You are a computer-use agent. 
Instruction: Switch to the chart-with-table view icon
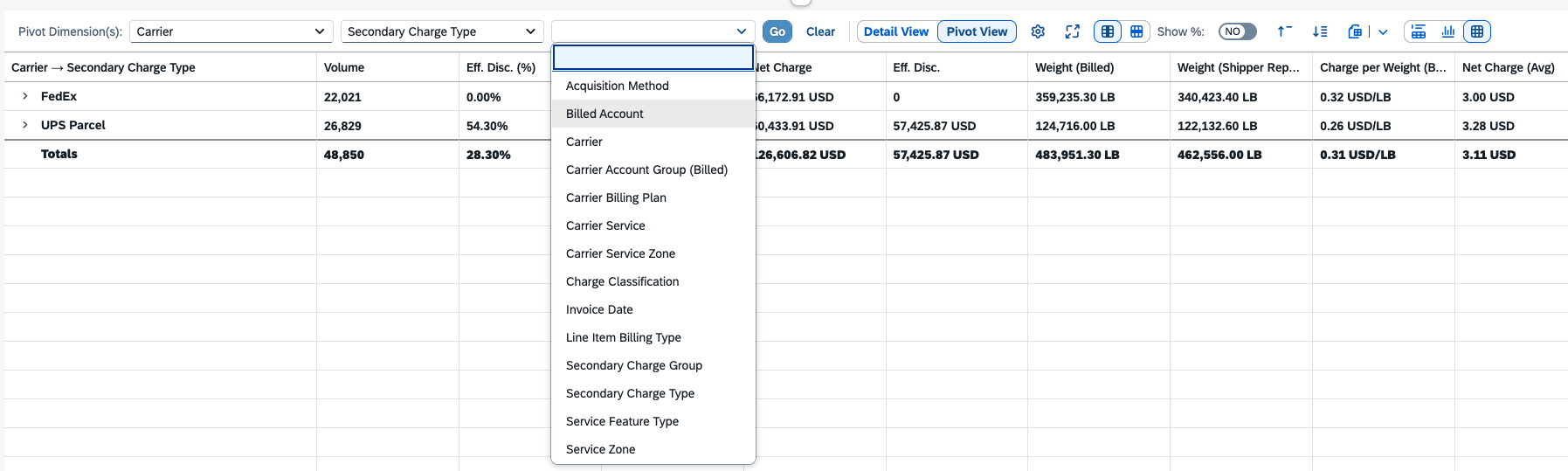click(1419, 31)
